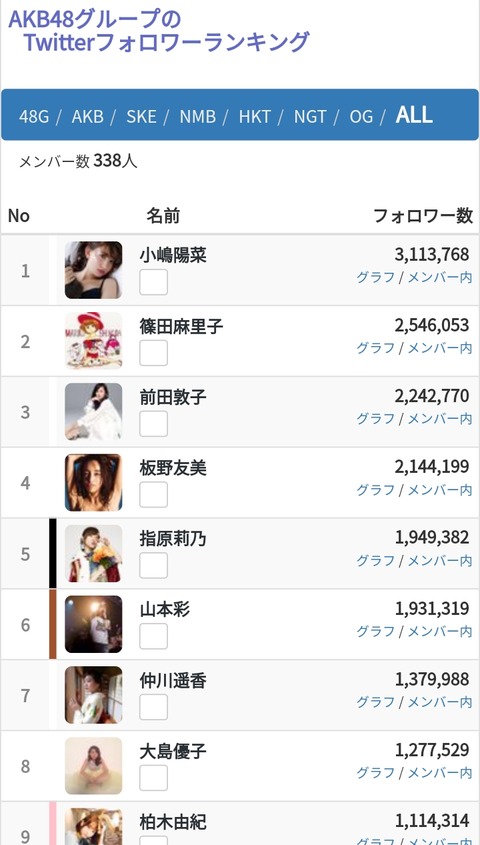The height and width of the screenshot is (845, 480).
Task: Select the HKT group filter
Action: click(255, 116)
